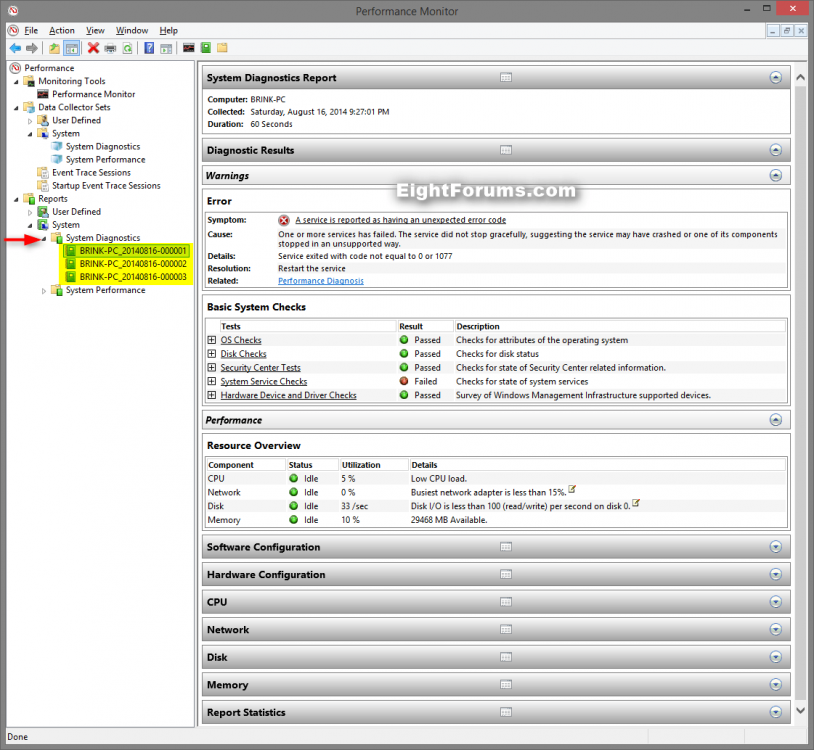This screenshot has height=750, width=814.
Task: Expand the Disk report section
Action: pyautogui.click(x=775, y=657)
